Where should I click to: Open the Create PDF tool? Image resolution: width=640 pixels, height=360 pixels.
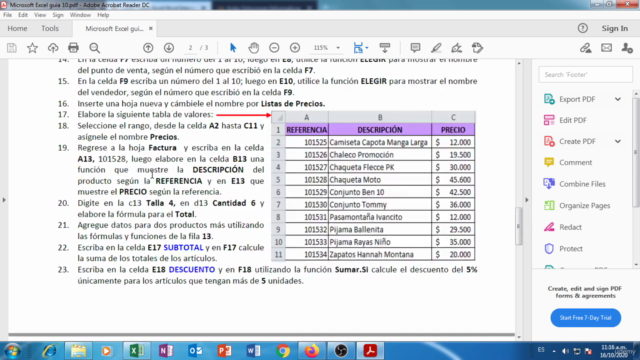point(577,141)
